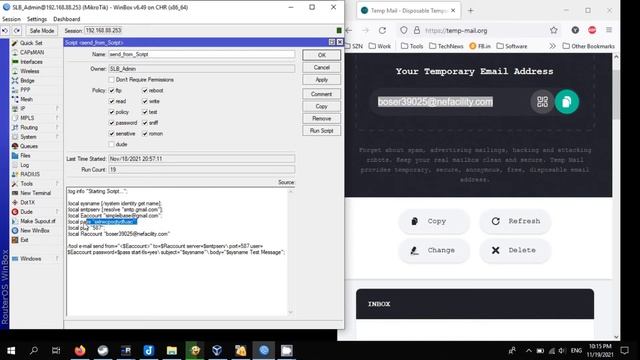The height and width of the screenshot is (360, 640).
Task: Click Remove button in script dialog
Action: (x=322, y=118)
